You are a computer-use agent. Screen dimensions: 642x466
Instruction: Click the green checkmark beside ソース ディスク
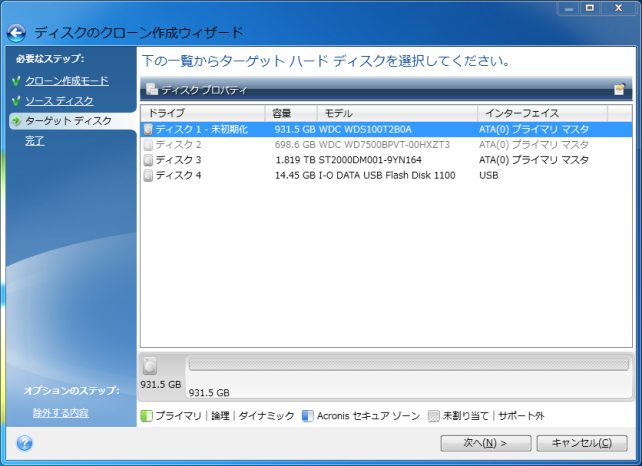coord(16,101)
